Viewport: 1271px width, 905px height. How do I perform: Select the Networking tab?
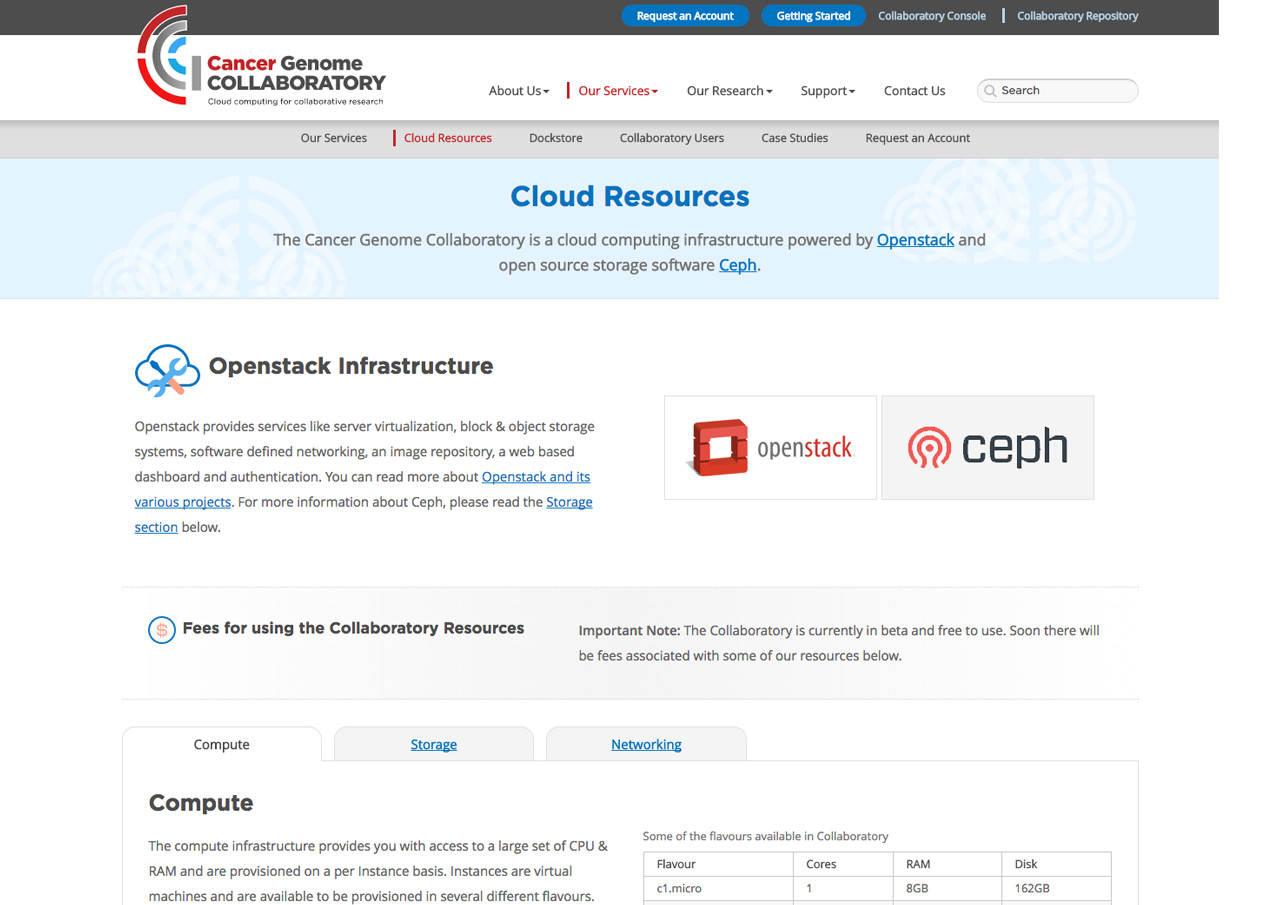(x=646, y=745)
